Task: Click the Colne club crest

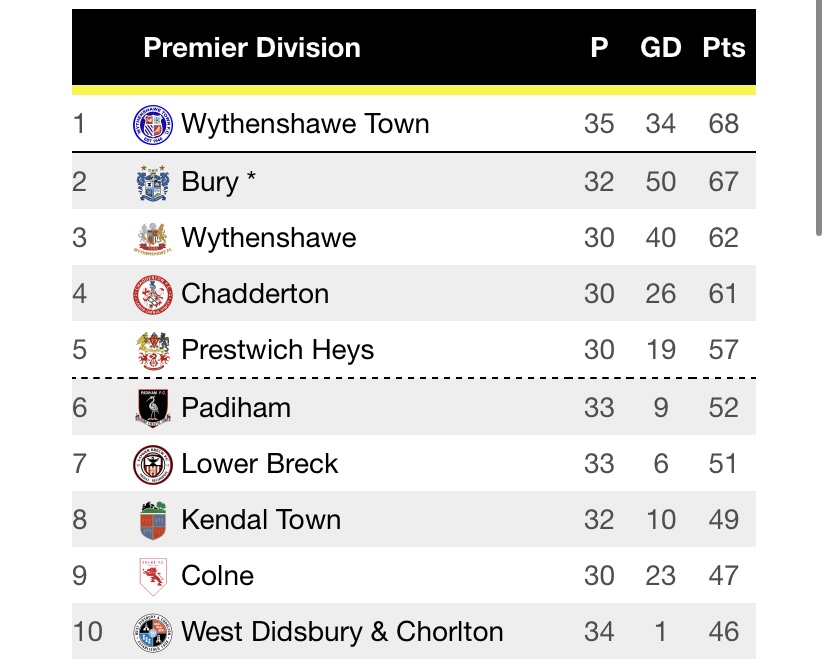Action: (x=153, y=576)
